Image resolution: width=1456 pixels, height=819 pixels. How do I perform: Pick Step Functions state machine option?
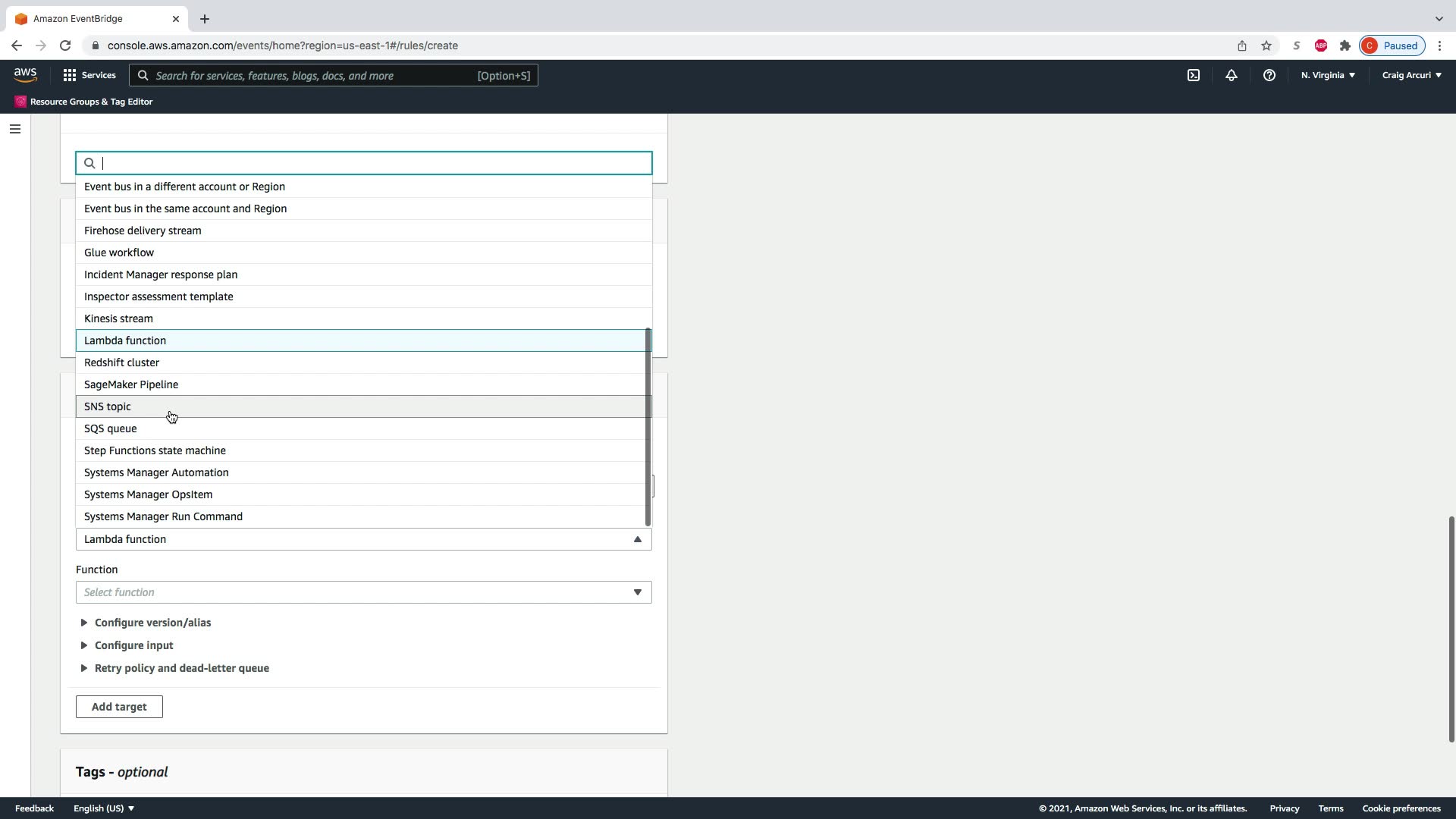tap(155, 450)
